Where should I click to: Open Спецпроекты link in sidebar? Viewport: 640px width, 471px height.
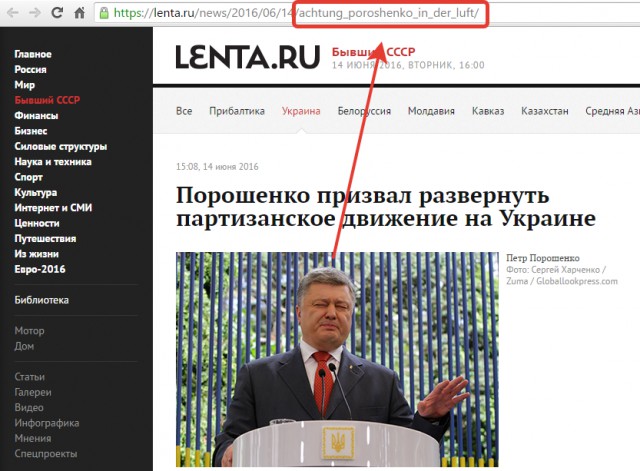coord(46,453)
